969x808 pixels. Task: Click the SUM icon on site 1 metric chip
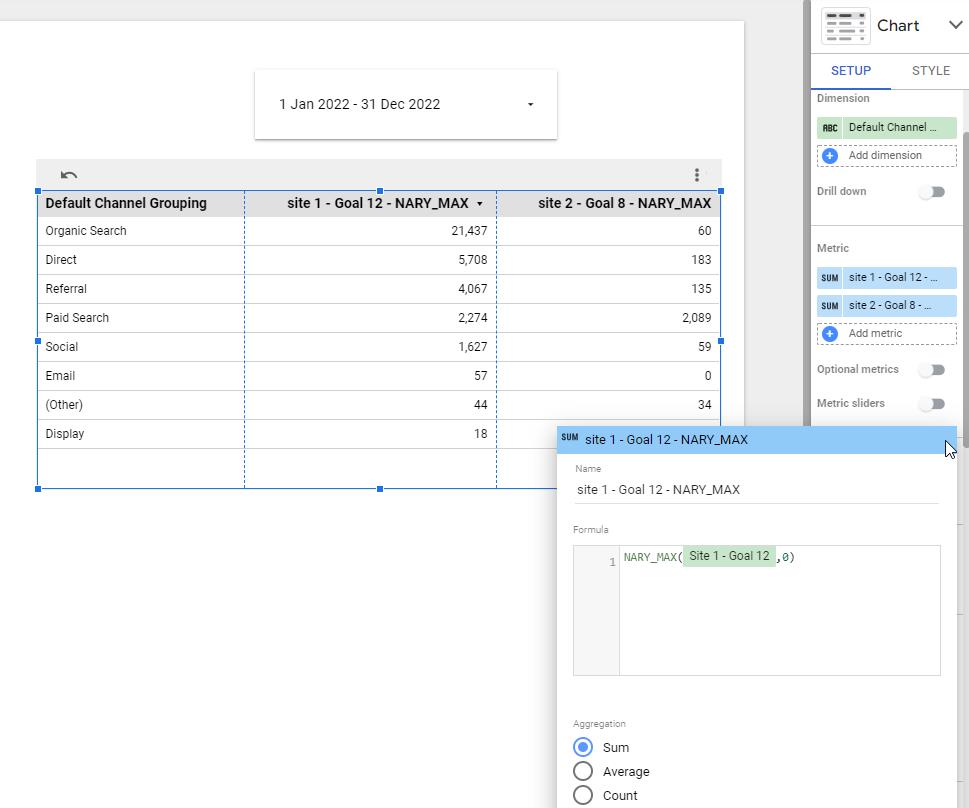[829, 278]
